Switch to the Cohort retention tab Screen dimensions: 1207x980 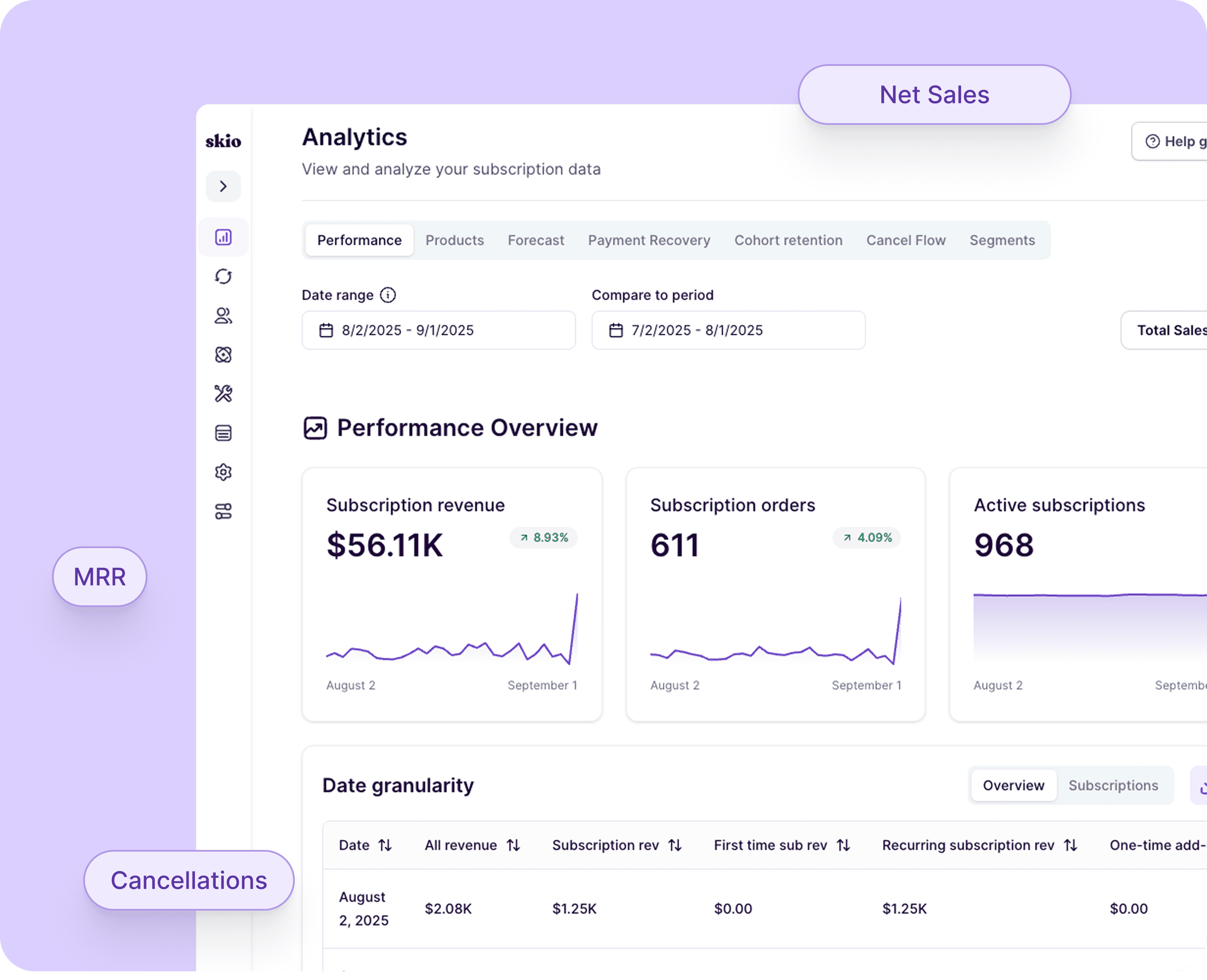click(x=788, y=240)
